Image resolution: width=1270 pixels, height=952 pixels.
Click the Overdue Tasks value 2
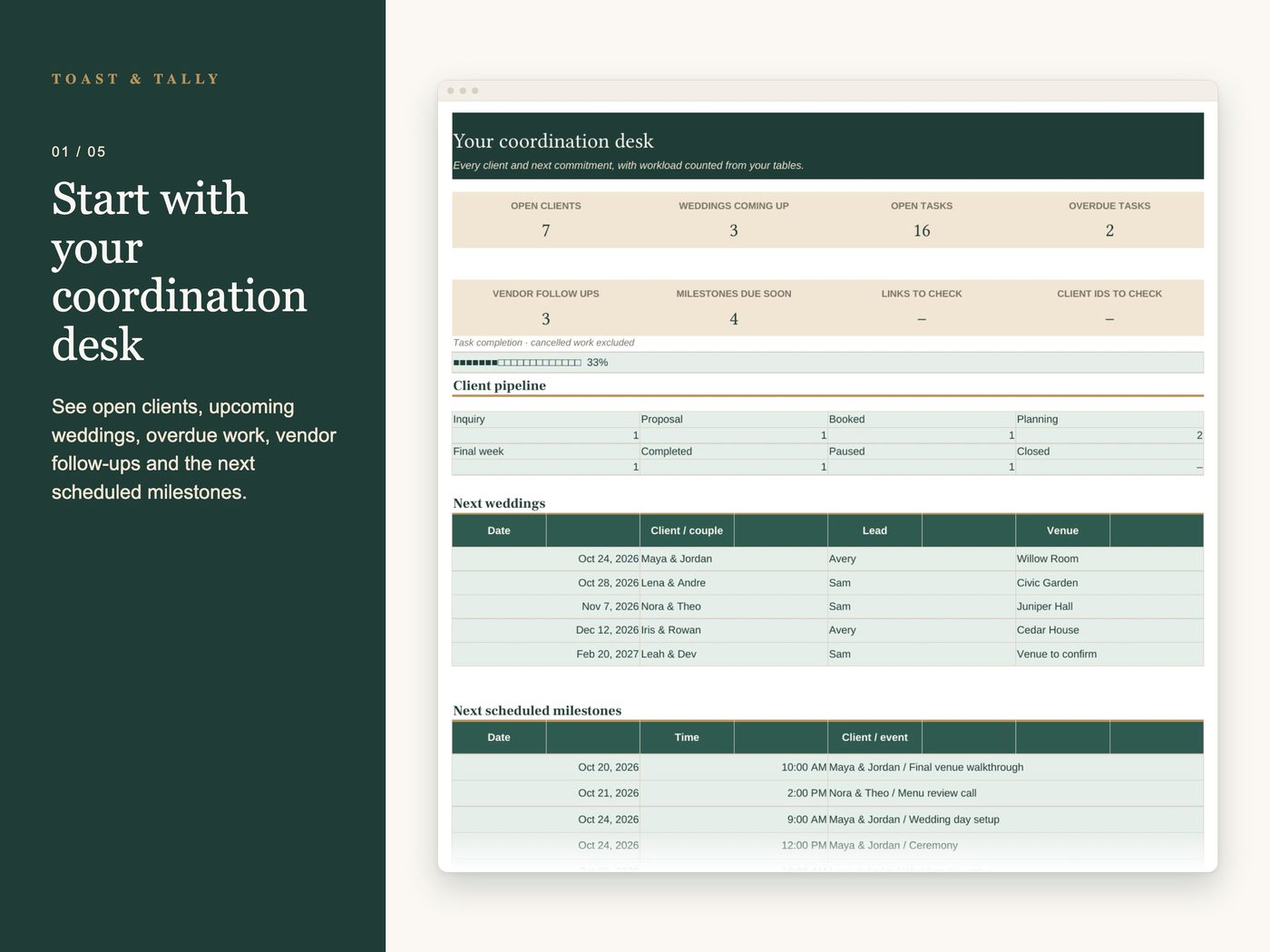click(x=1109, y=231)
